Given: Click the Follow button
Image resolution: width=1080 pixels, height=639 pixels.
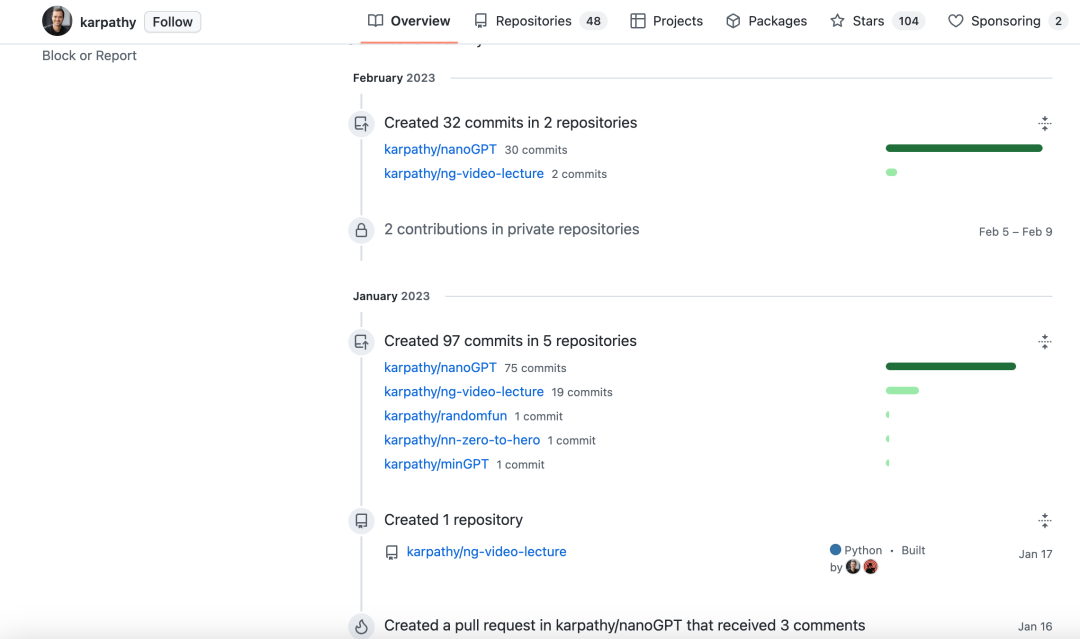Looking at the screenshot, I should (x=172, y=22).
